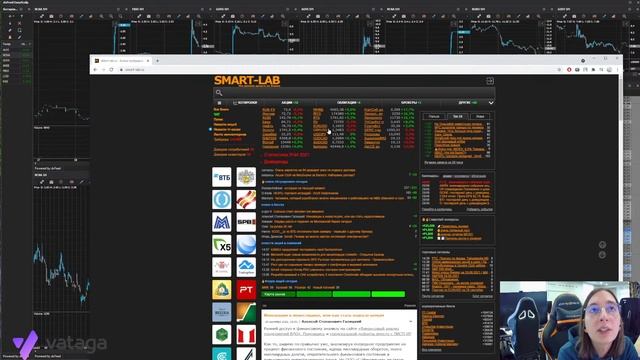The width and height of the screenshot is (640, 360).
Task: Select the middle tab in top-right widget
Action: pyautogui.click(x=457, y=116)
